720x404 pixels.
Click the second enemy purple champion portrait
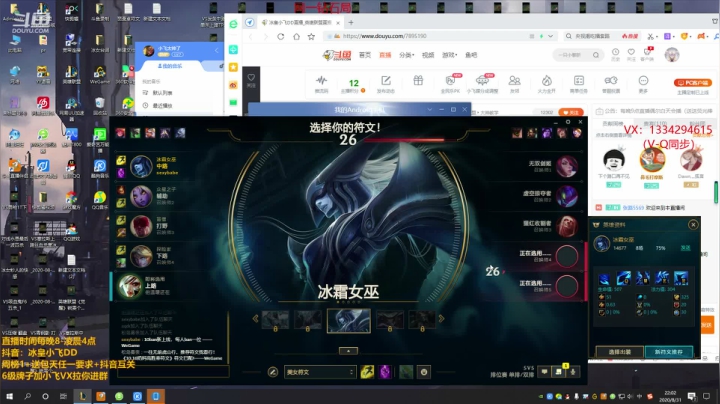click(x=567, y=196)
